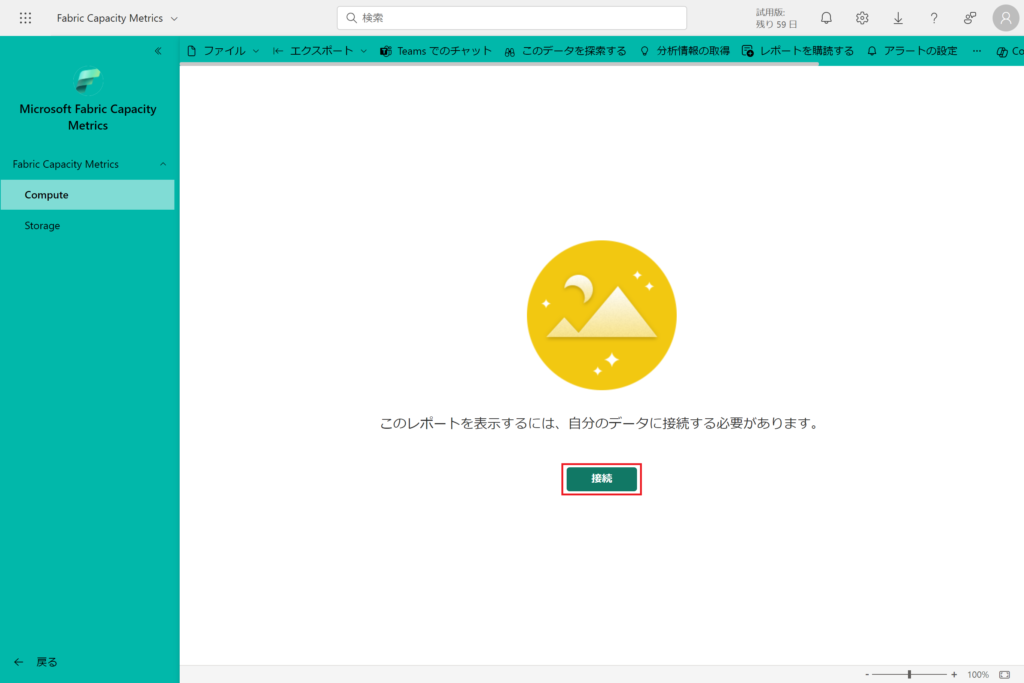1024x683 pixels.
Task: Click the fit to page icon
Action: 1004,675
